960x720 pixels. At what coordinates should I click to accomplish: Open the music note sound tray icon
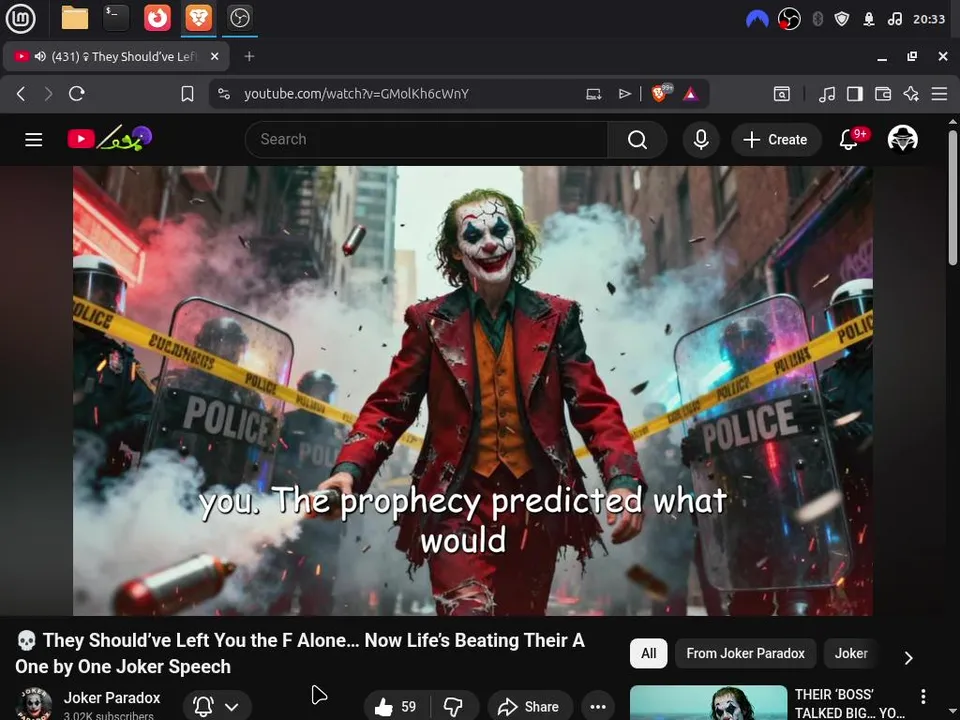(x=894, y=19)
